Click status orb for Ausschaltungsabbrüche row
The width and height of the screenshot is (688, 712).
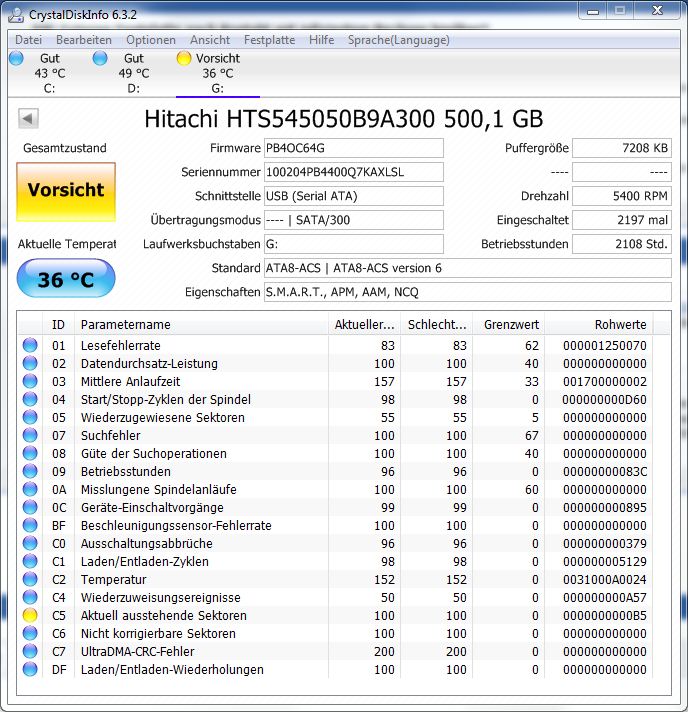[30, 544]
